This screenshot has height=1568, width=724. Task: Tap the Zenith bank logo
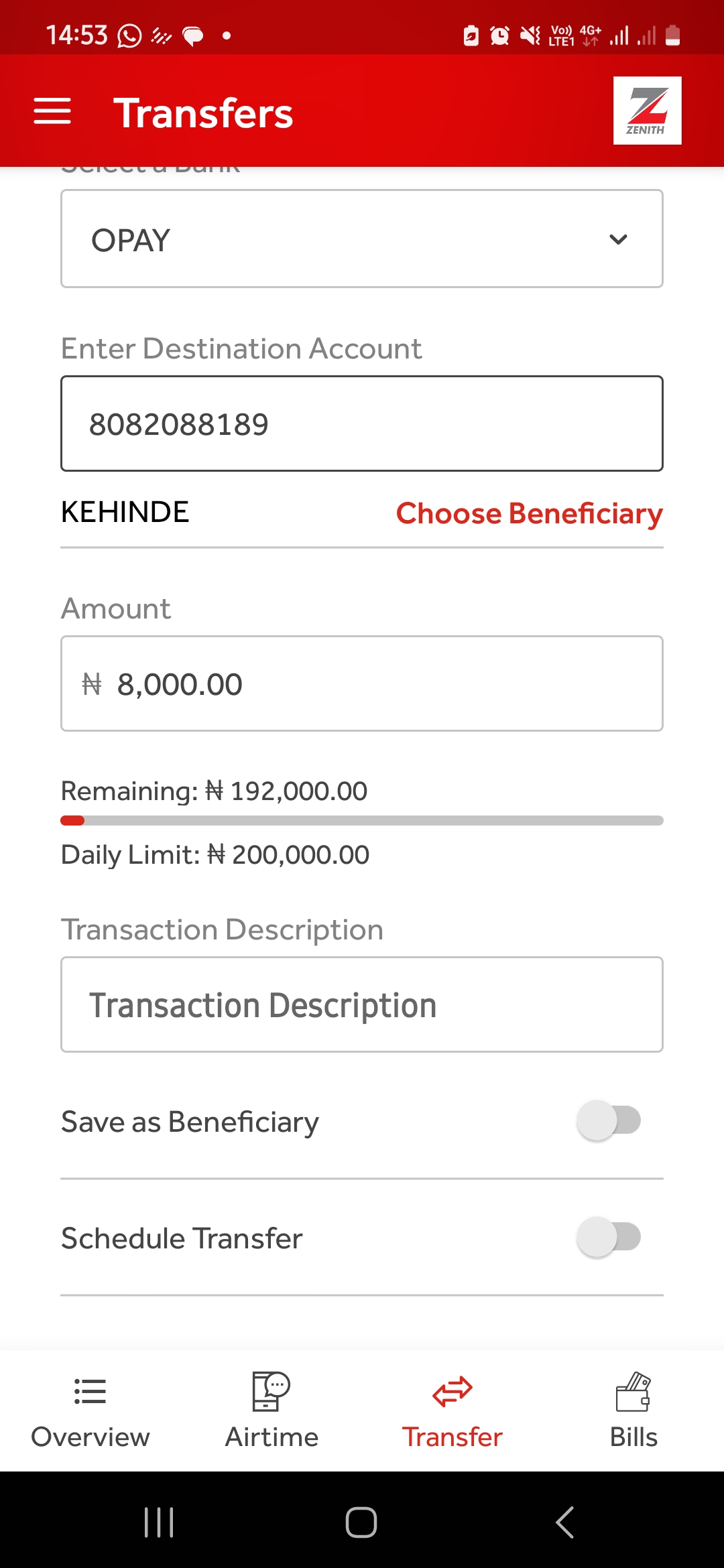(x=647, y=111)
